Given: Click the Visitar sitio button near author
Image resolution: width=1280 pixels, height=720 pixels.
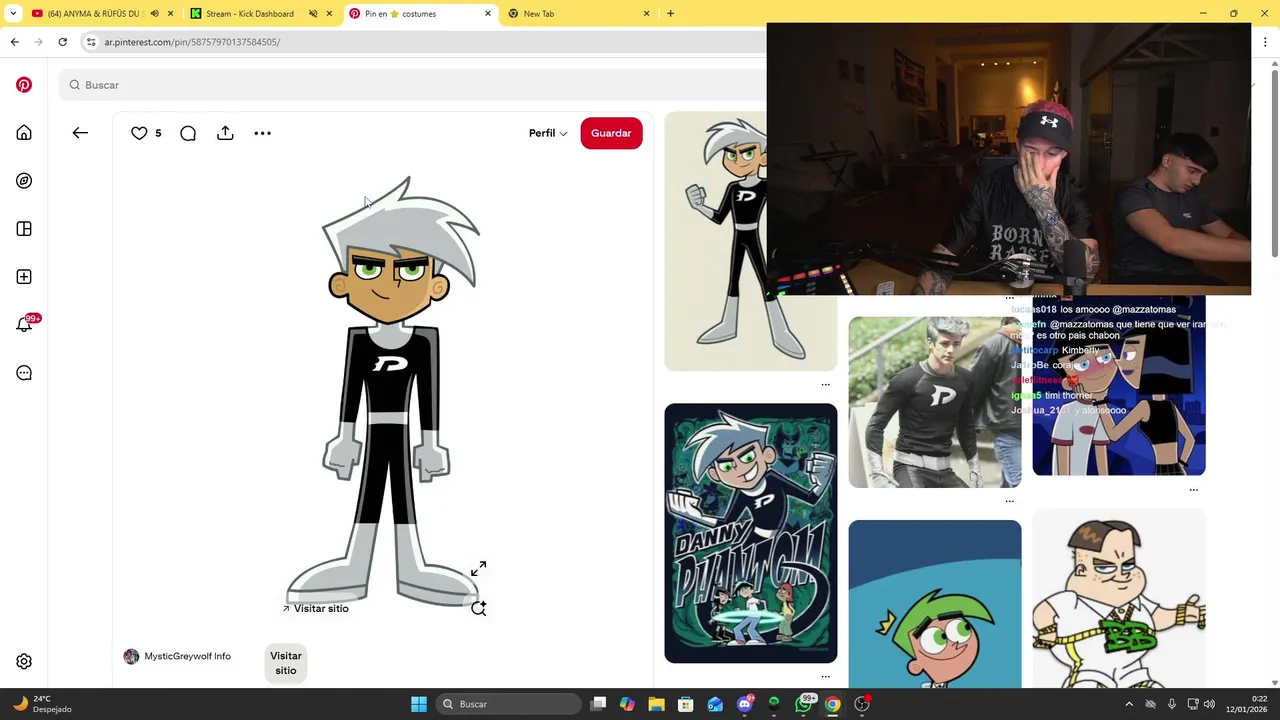Looking at the screenshot, I should tap(286, 663).
